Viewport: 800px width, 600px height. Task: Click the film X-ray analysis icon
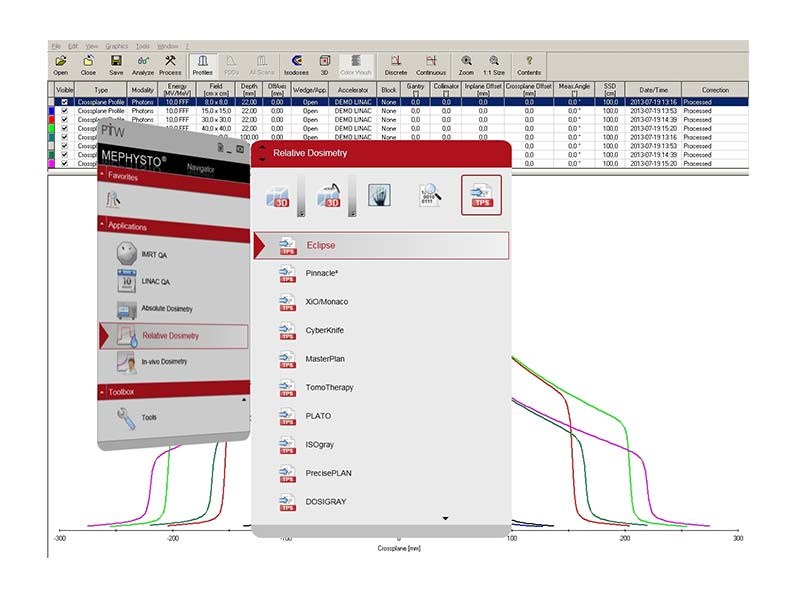pyautogui.click(x=379, y=195)
